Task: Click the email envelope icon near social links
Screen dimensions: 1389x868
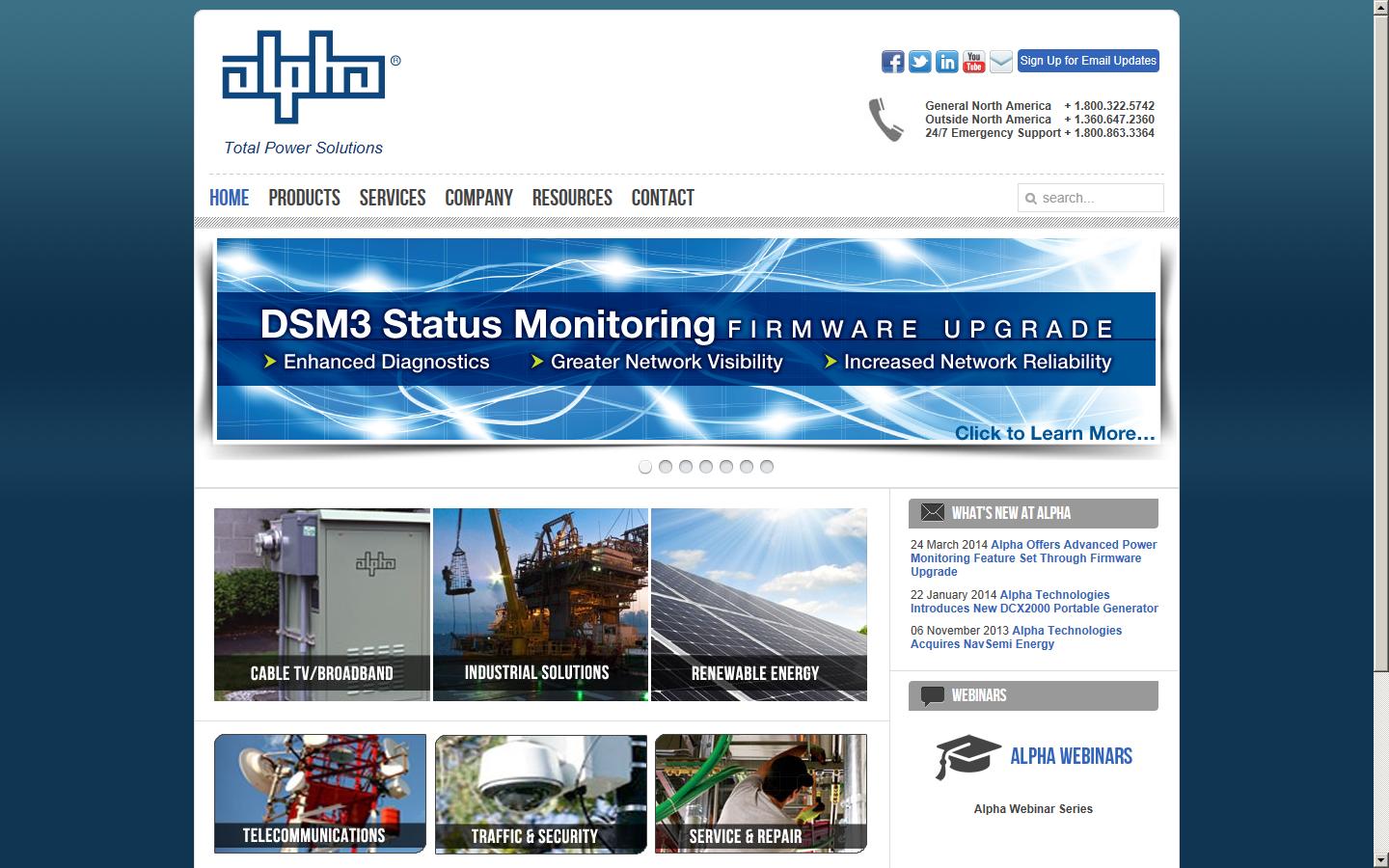Action: coord(1000,61)
